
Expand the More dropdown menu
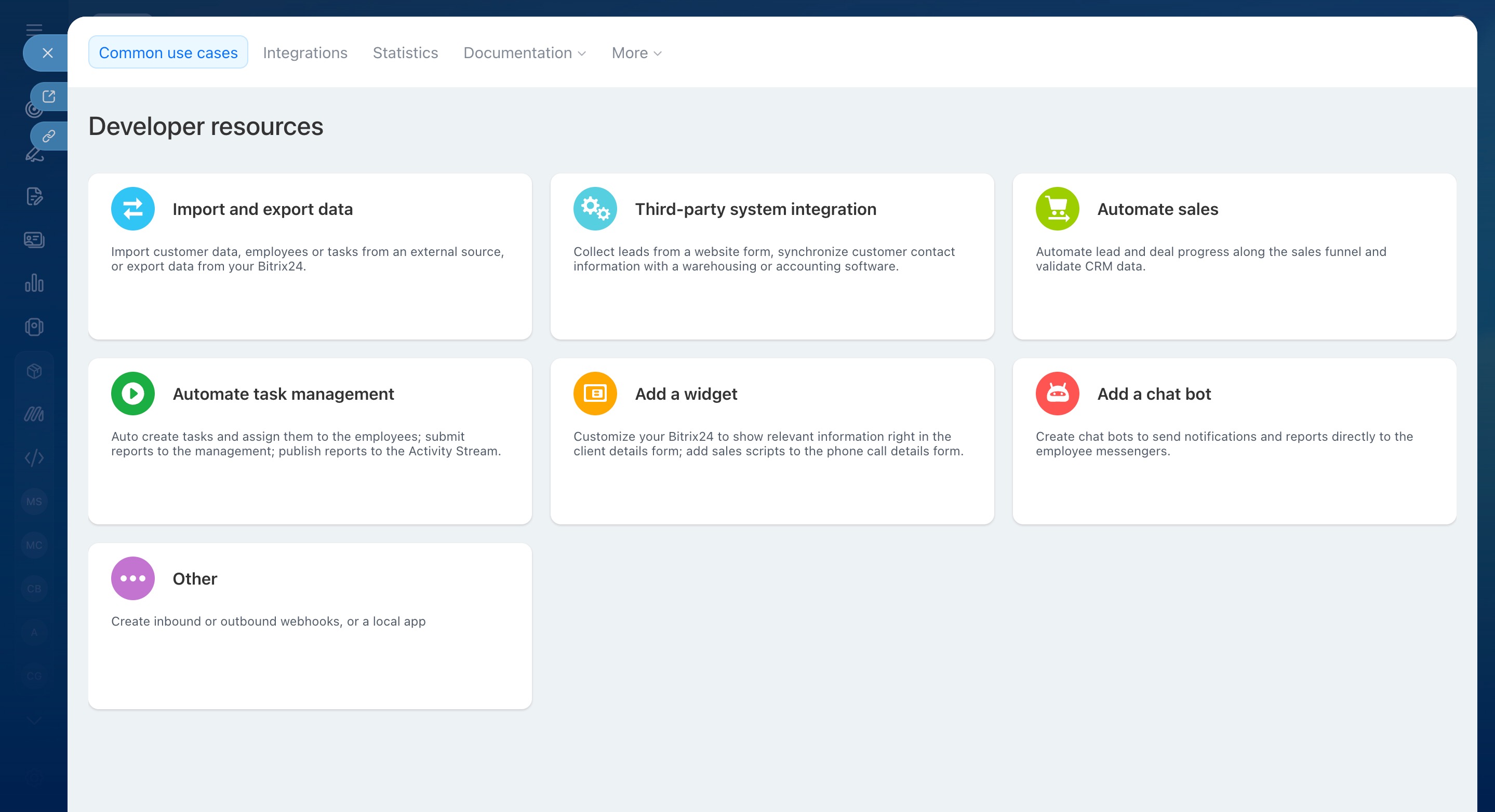[636, 53]
